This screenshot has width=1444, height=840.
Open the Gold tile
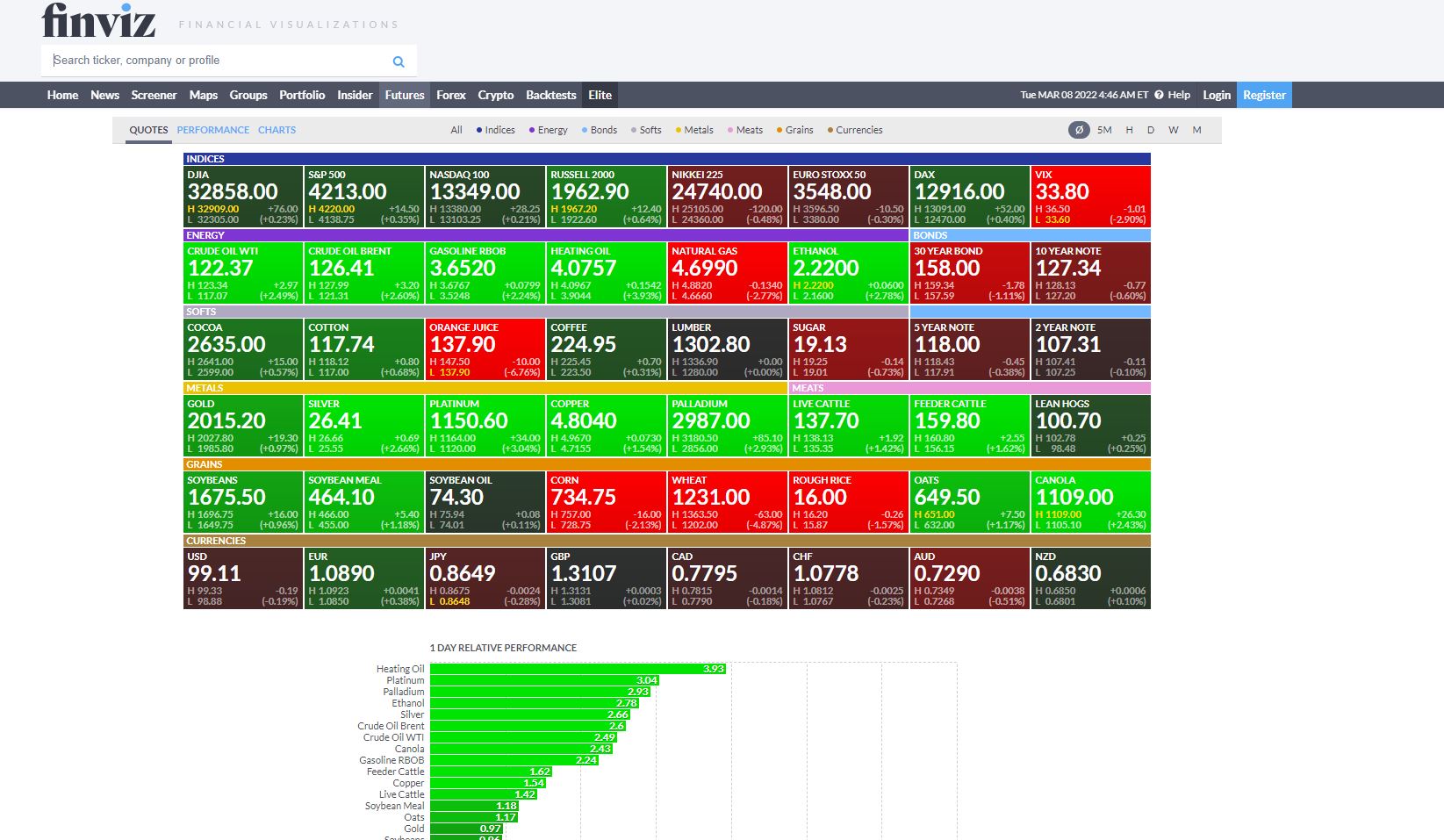pyautogui.click(x=242, y=426)
